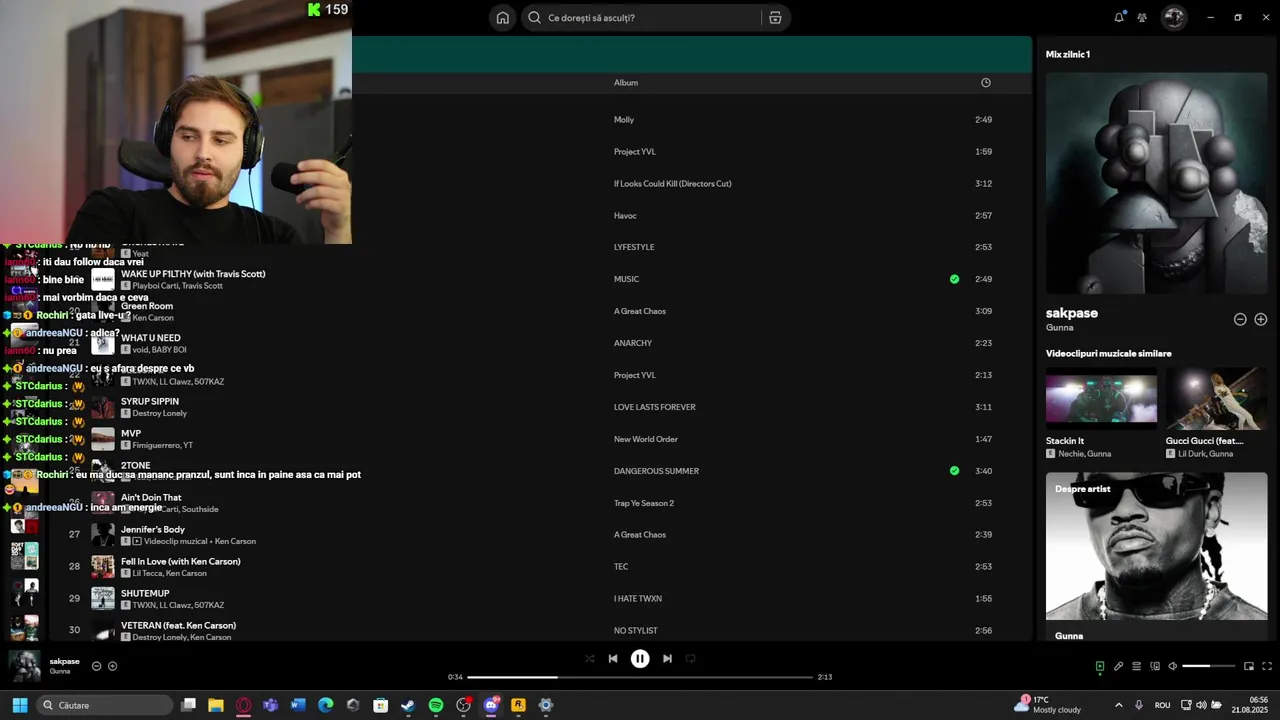Click the taskbar 'Căutare' search box
The image size is (1280, 720).
[104, 705]
